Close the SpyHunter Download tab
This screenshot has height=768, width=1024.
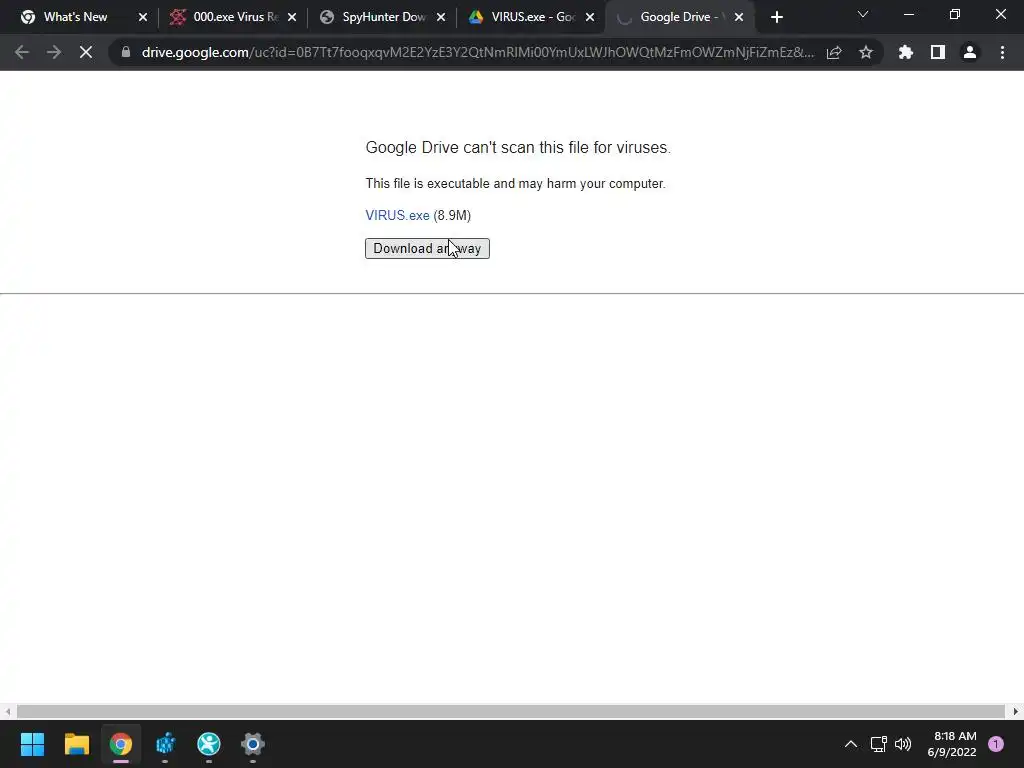point(441,17)
